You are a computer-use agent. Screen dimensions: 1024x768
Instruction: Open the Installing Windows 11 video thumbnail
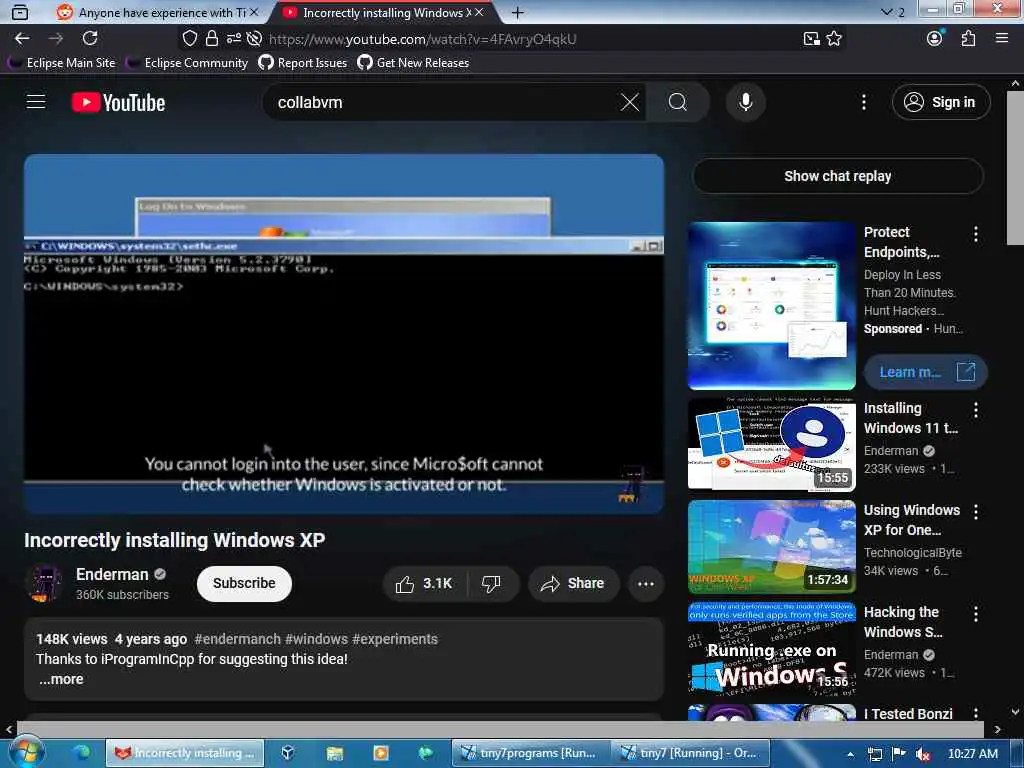point(772,443)
